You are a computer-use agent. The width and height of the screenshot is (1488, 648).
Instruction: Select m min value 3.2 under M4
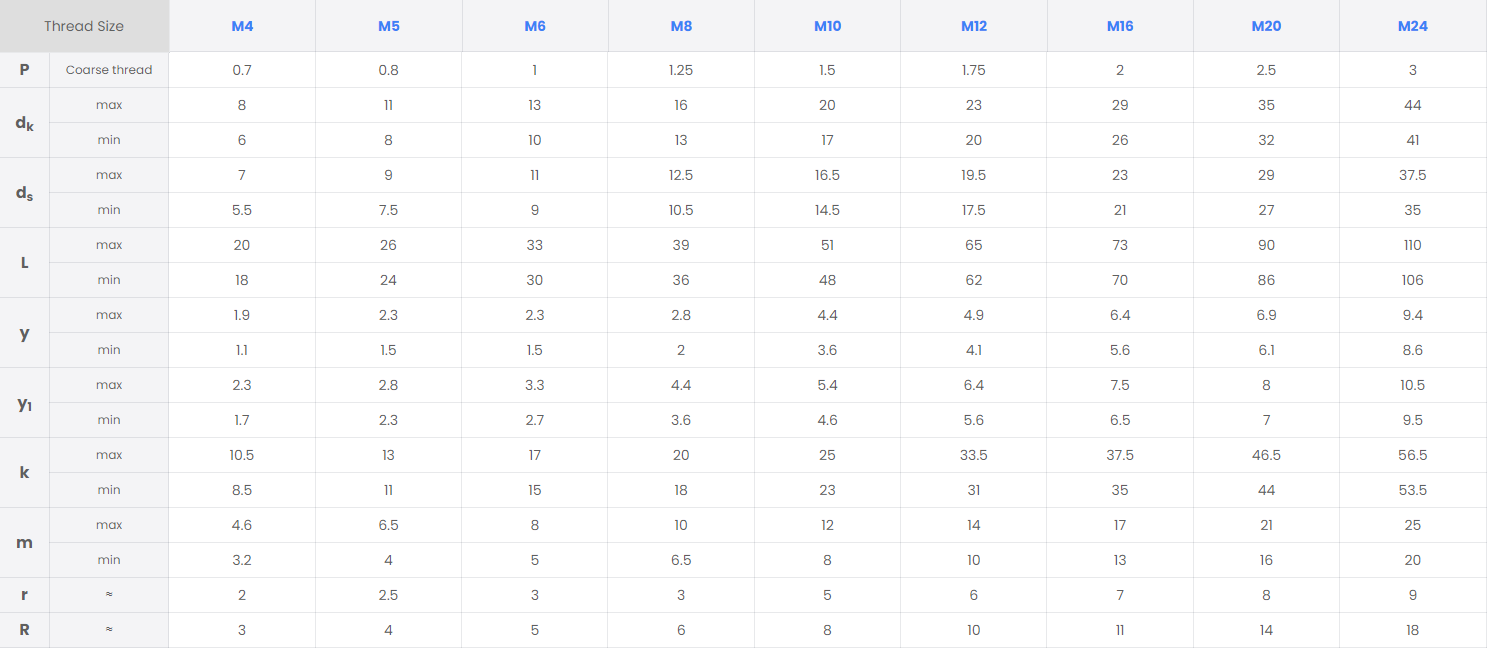242,560
